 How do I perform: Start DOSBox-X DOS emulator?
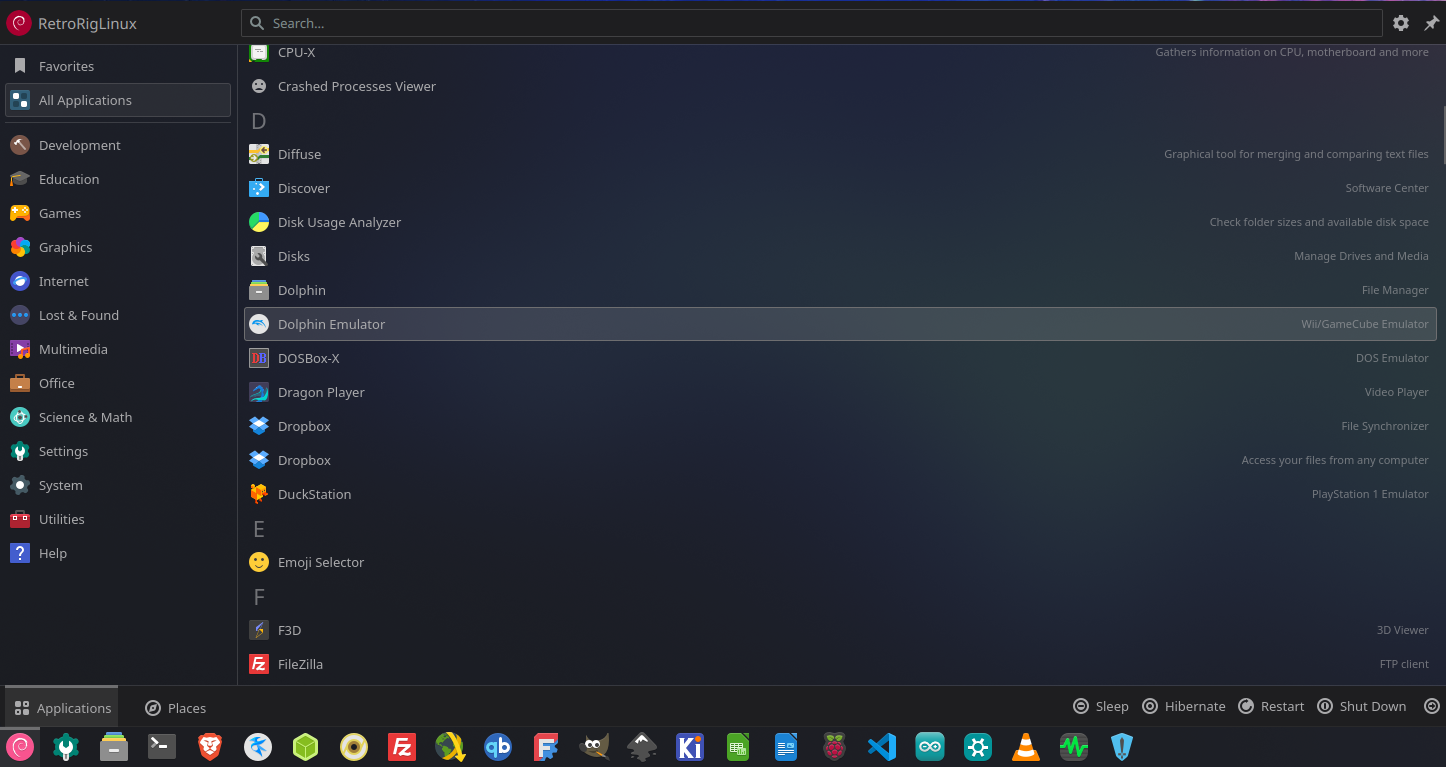[x=308, y=358]
